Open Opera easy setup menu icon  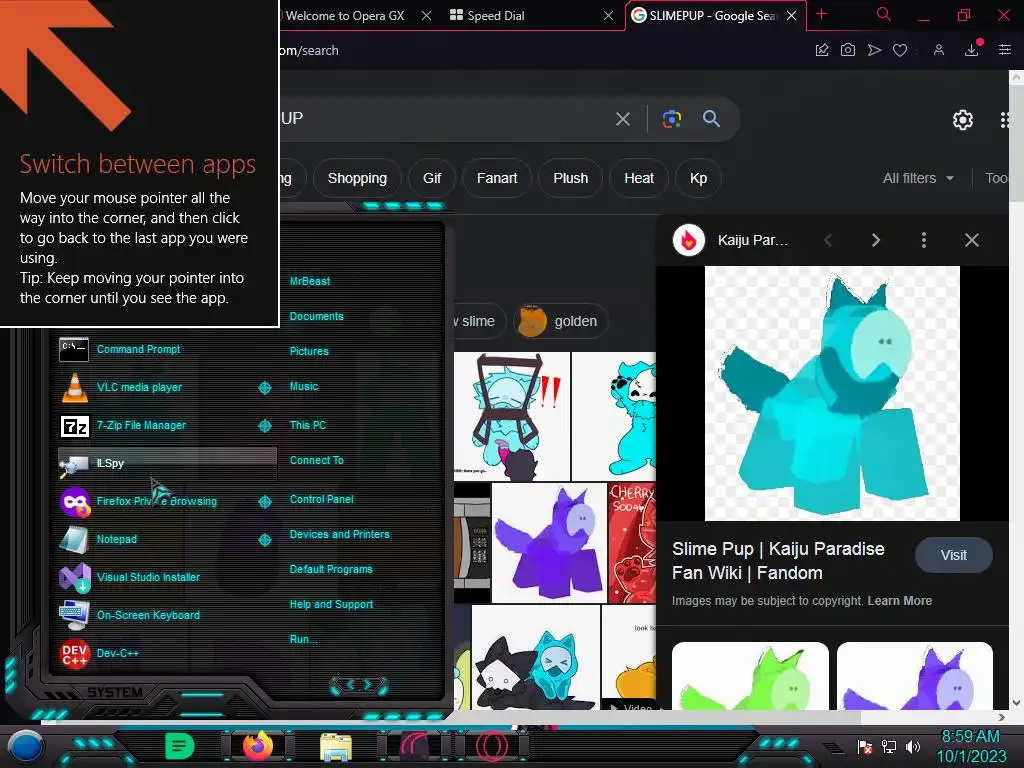pos(1005,50)
